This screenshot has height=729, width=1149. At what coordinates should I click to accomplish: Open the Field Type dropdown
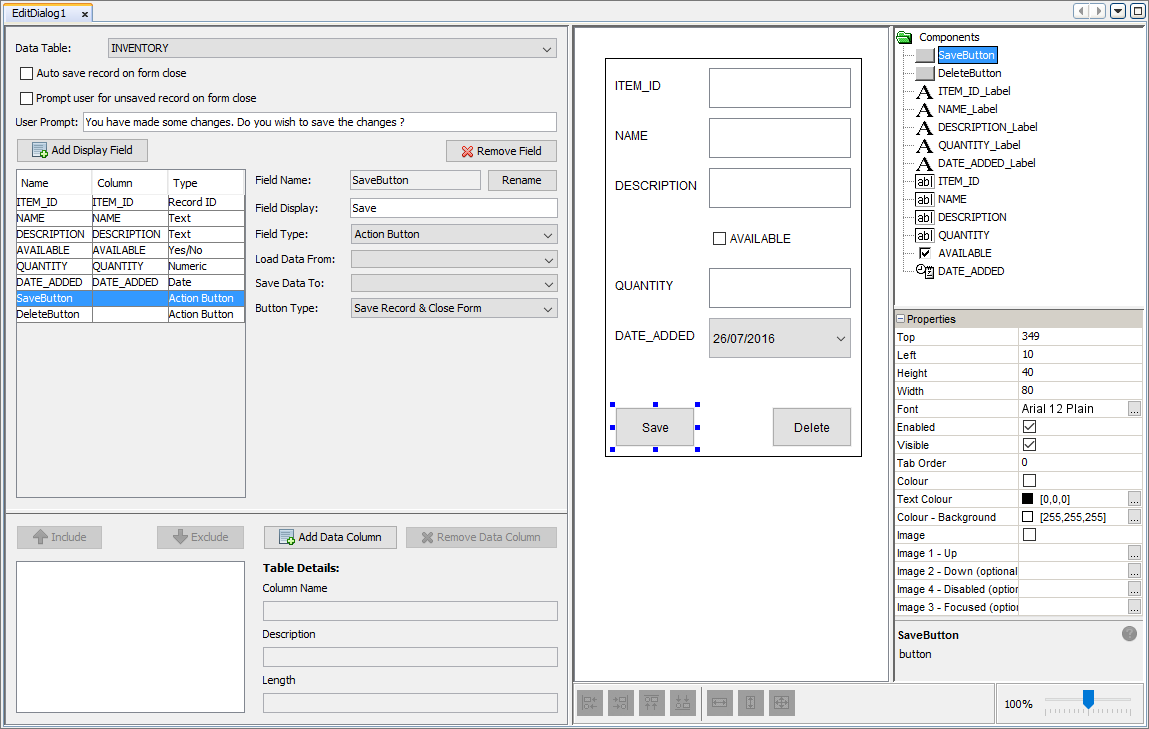pos(454,234)
